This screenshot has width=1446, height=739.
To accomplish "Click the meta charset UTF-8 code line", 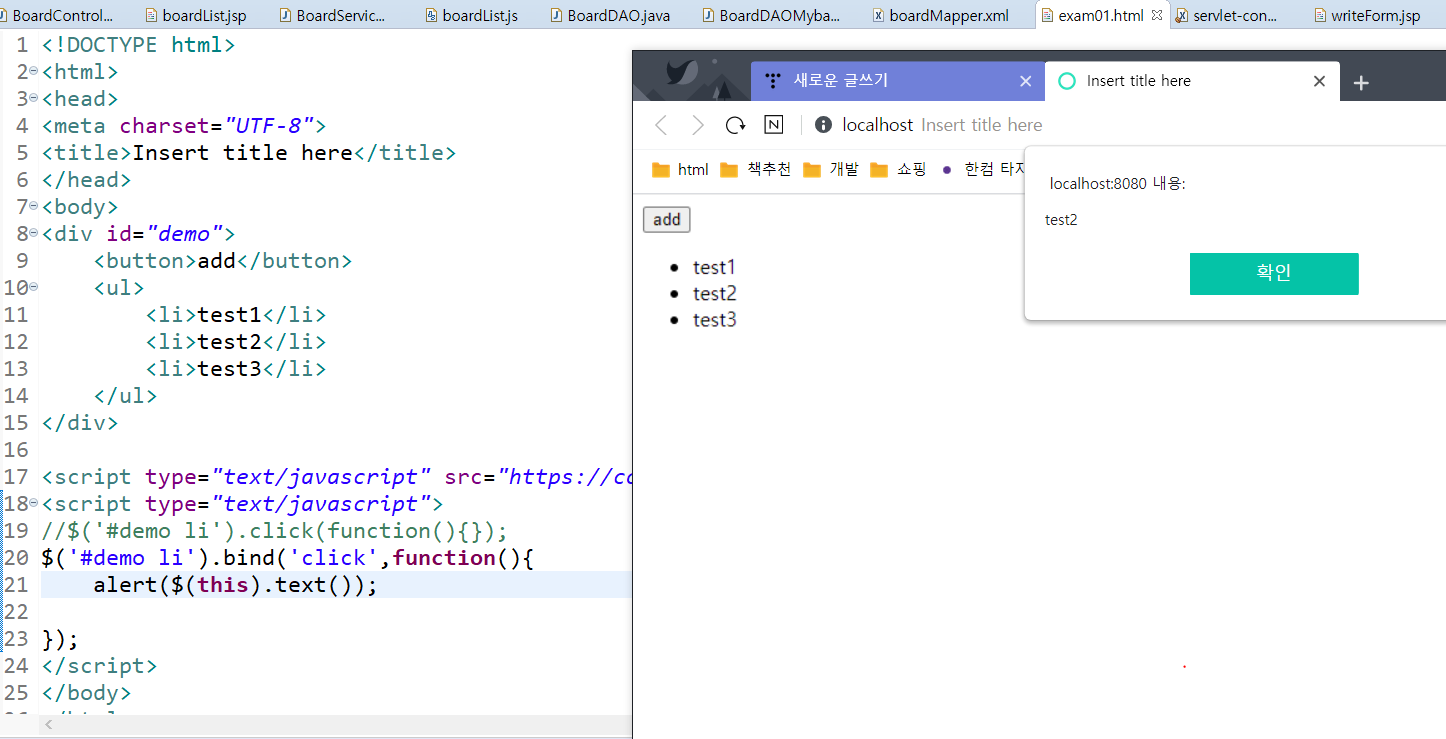I will 184,126.
